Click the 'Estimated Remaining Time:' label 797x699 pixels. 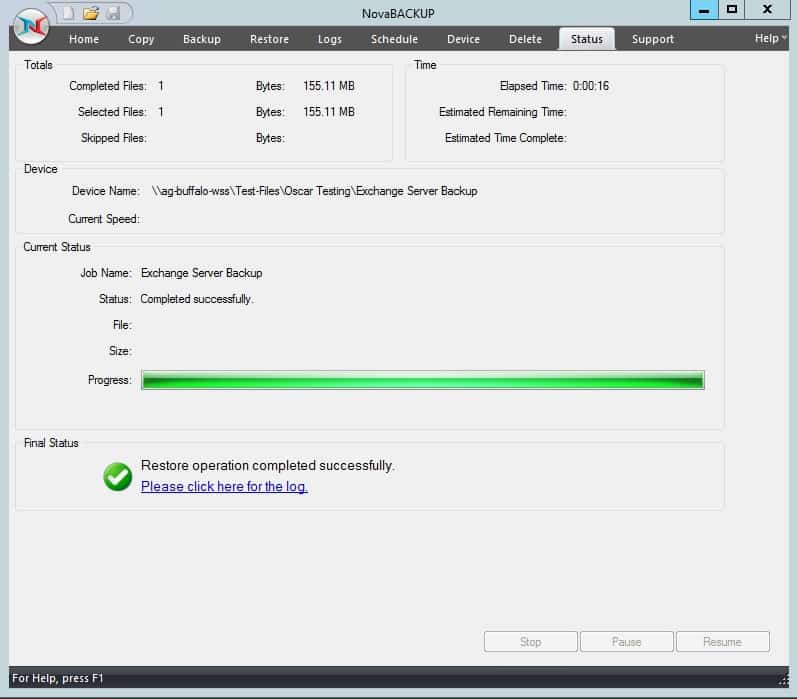[503, 112]
